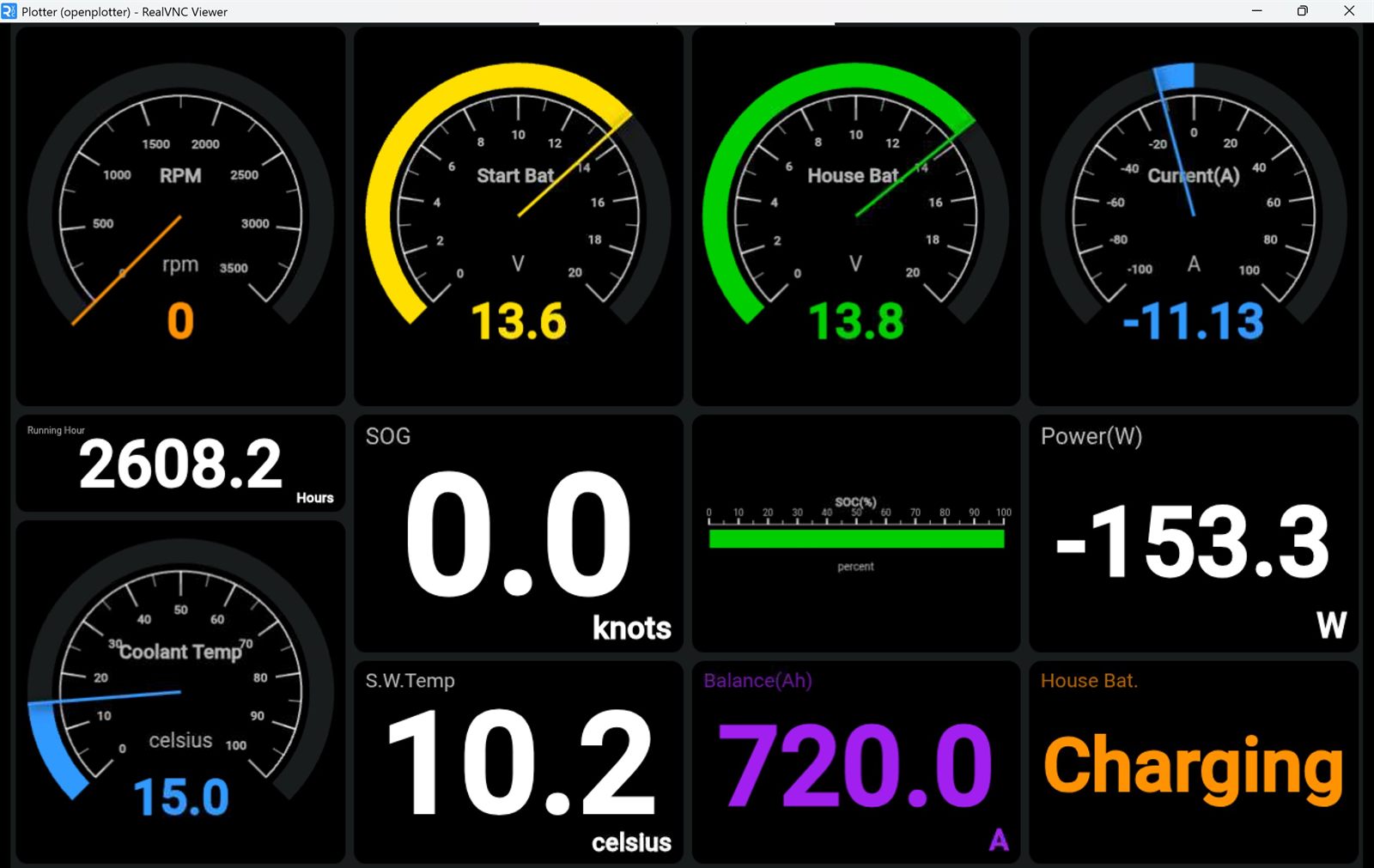The height and width of the screenshot is (868, 1374).
Task: Reveal the VNC toolbar strip at top
Action: 687,24
